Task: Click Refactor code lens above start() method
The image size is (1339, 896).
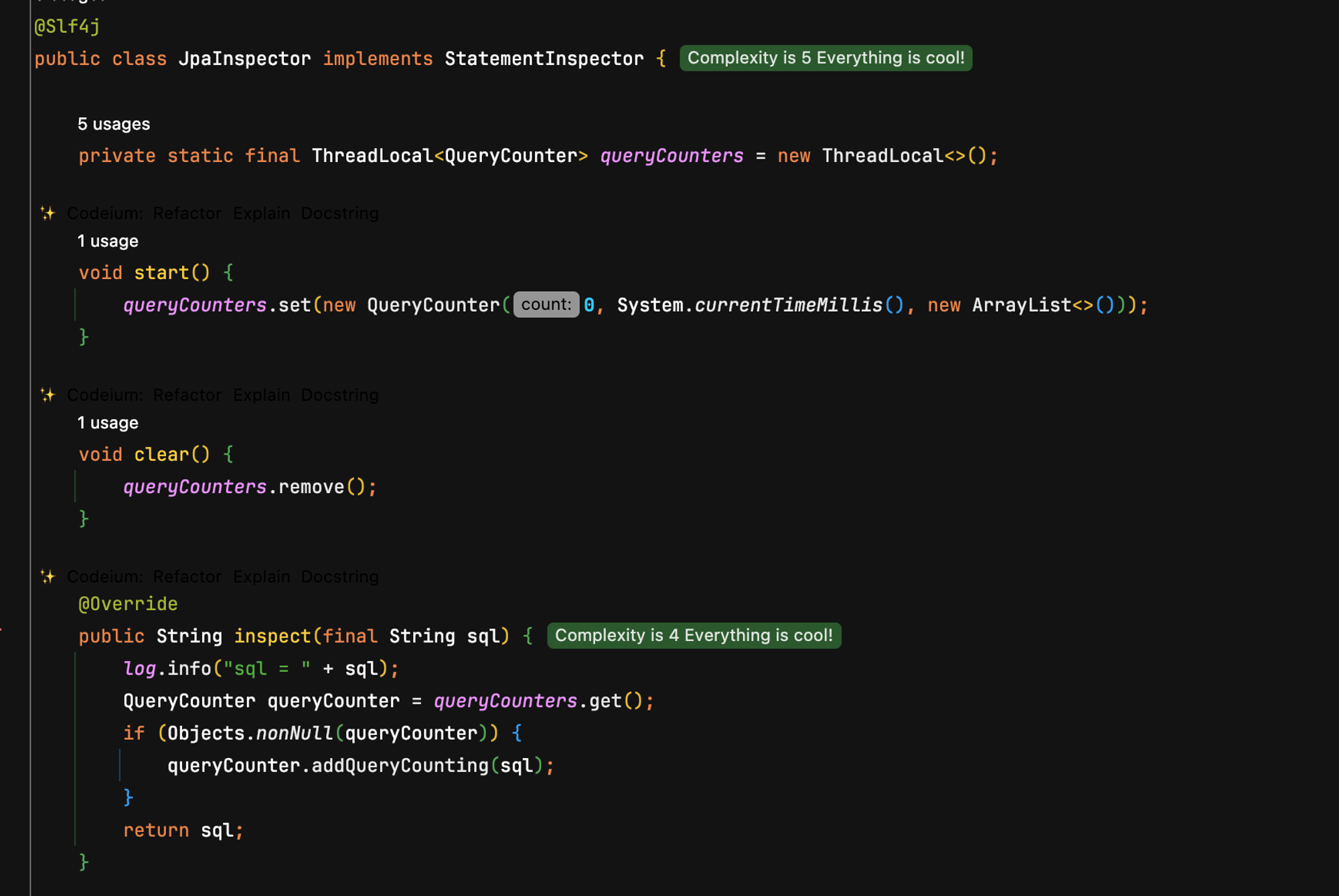Action: (187, 213)
